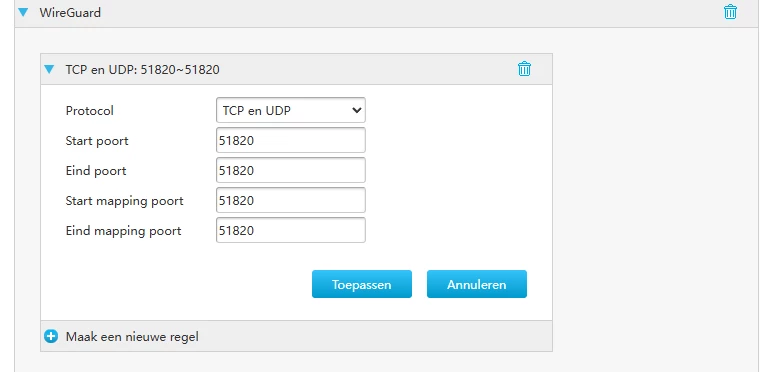763x372 pixels.
Task: Click the 'Start poort' label text
Action: coord(97,141)
